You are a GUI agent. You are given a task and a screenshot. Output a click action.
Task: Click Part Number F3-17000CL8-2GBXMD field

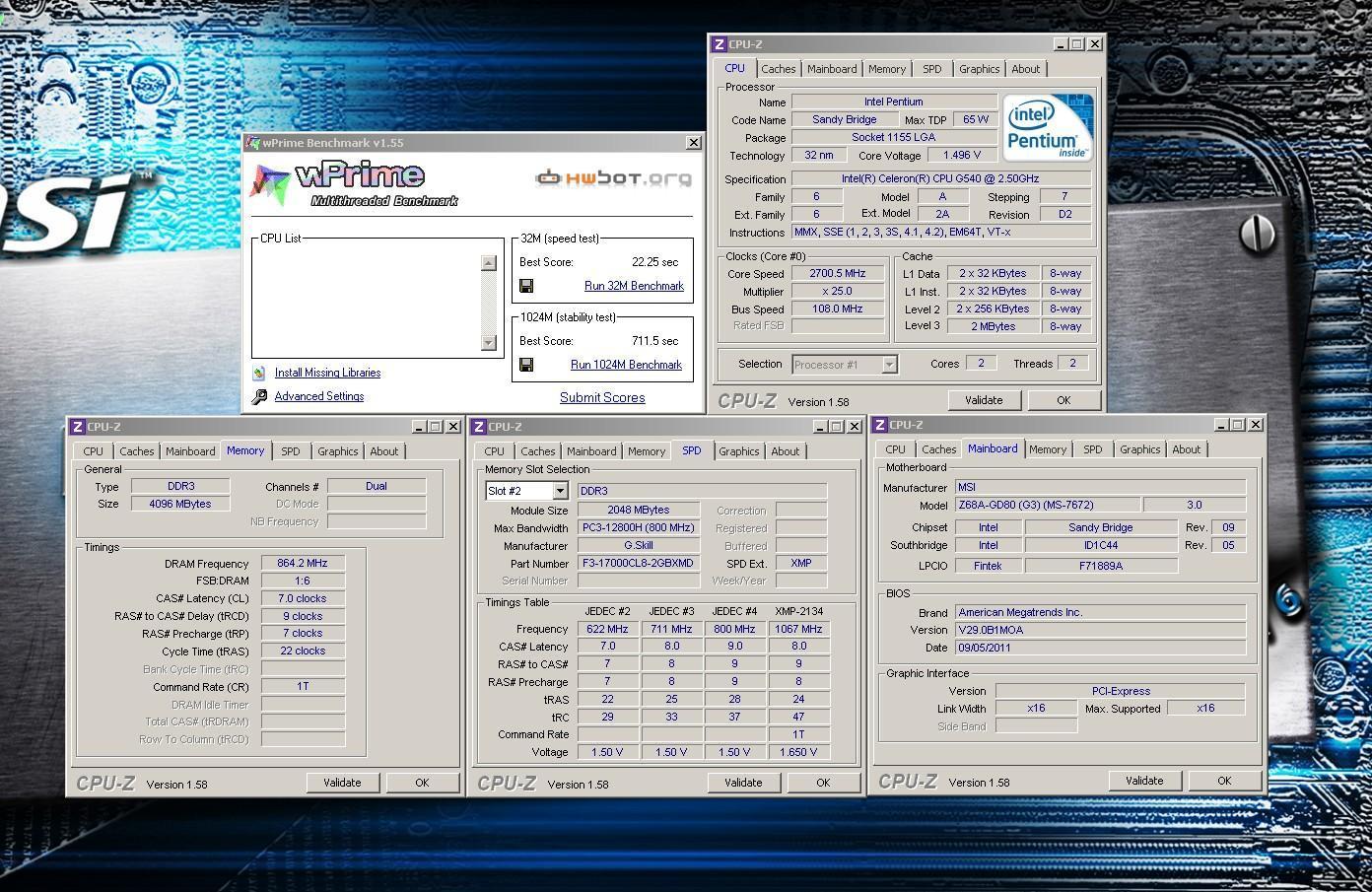[639, 564]
